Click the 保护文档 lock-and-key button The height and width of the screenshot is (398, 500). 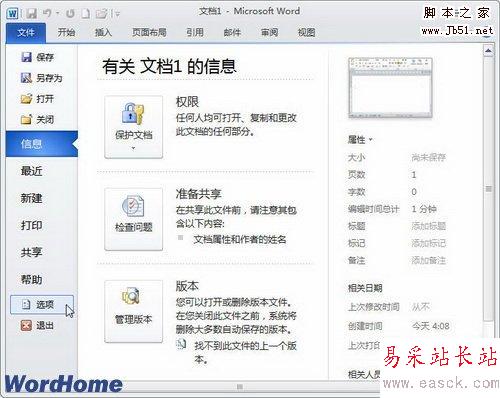[133, 127]
